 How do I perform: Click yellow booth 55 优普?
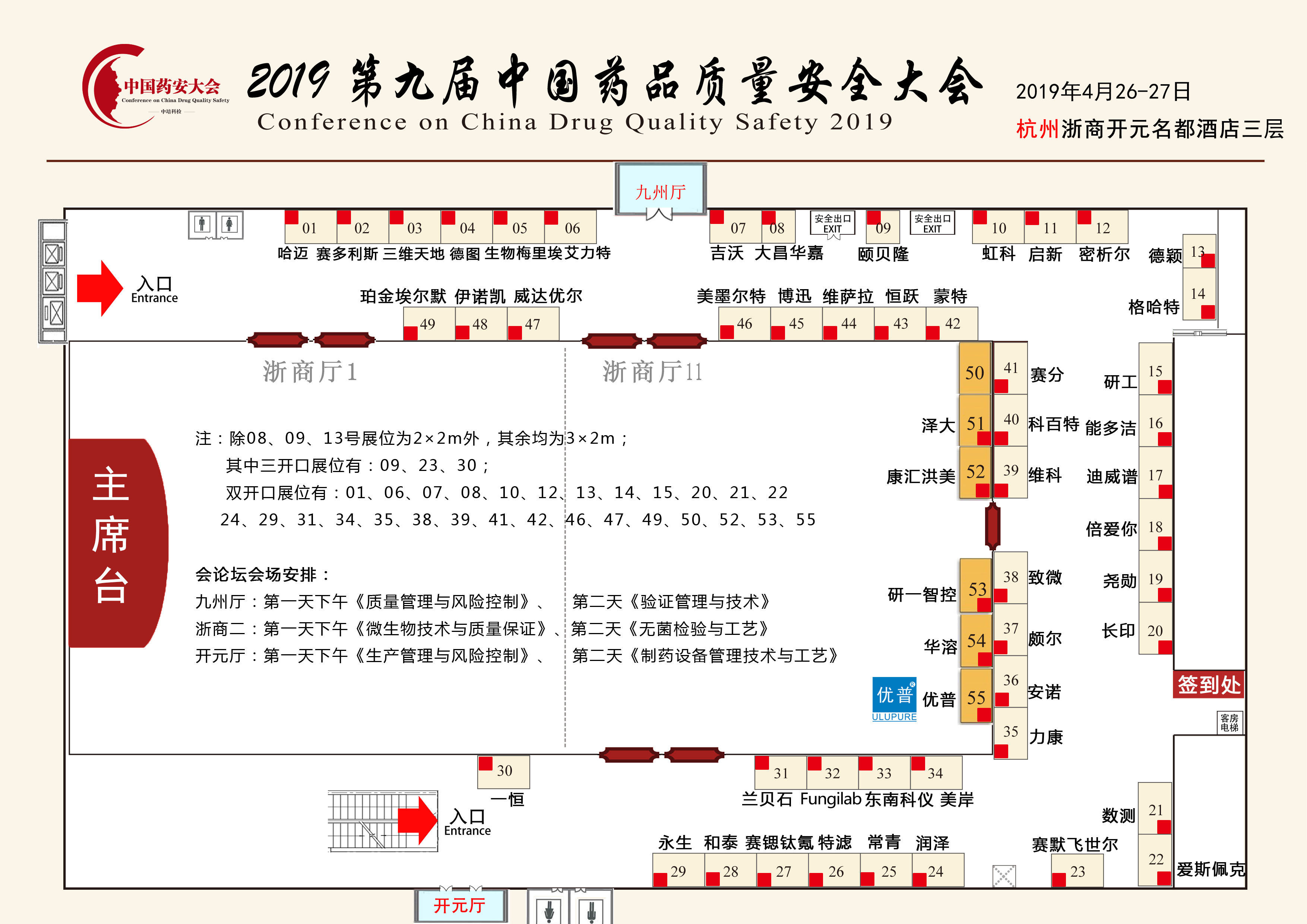point(976,696)
